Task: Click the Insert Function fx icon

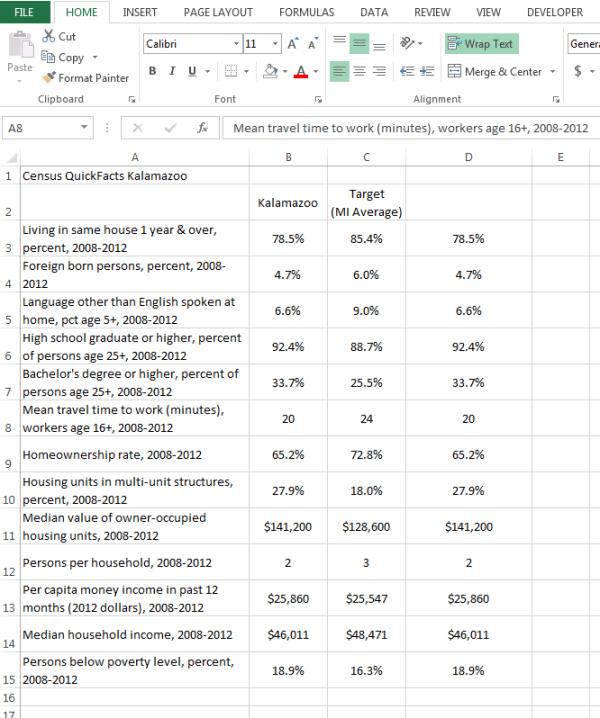Action: tap(202, 128)
